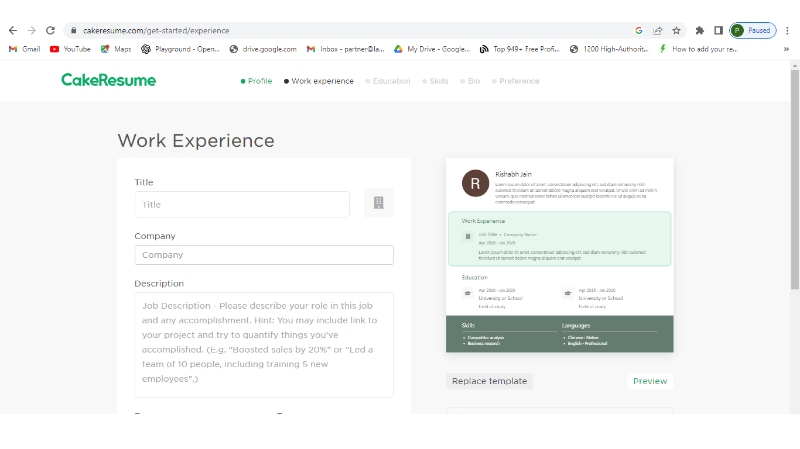Reload the page with the refresh icon
Screen dimensions: 800x449
(51, 30)
